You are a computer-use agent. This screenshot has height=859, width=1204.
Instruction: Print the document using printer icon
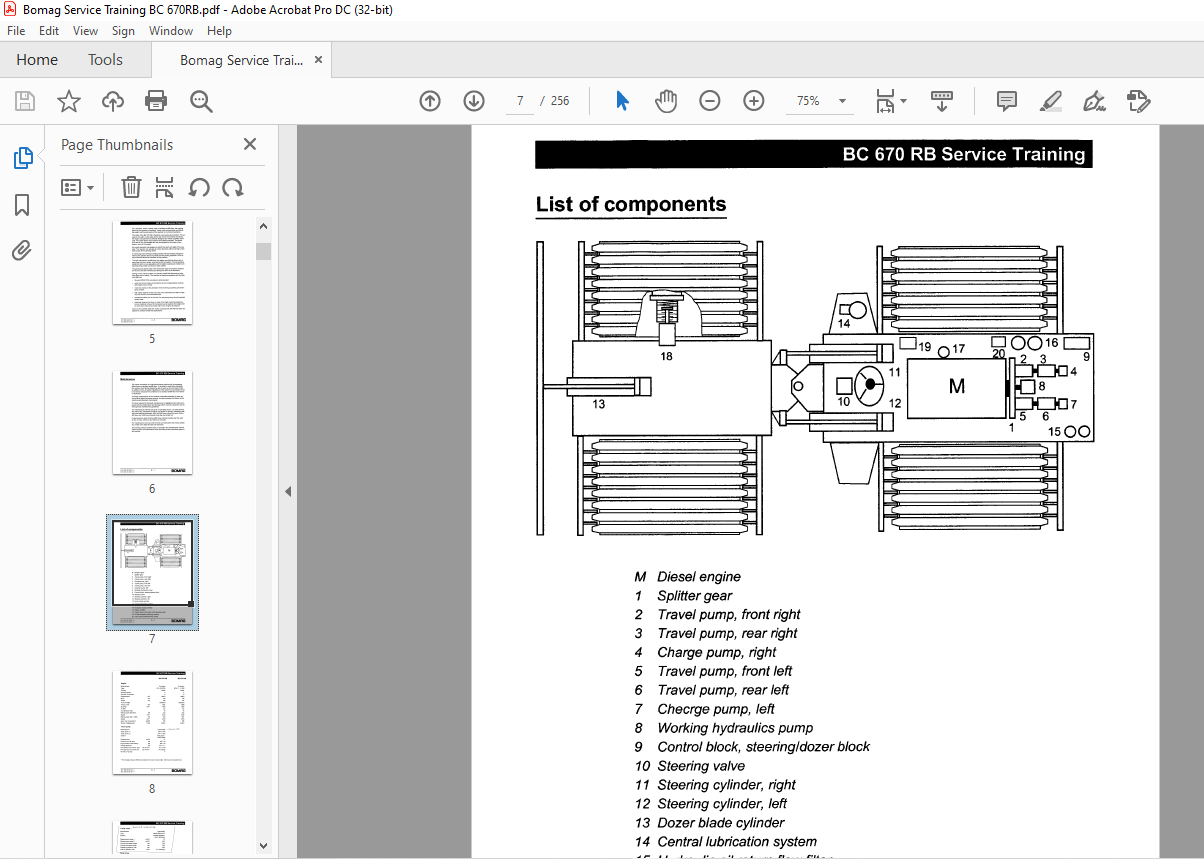click(156, 101)
